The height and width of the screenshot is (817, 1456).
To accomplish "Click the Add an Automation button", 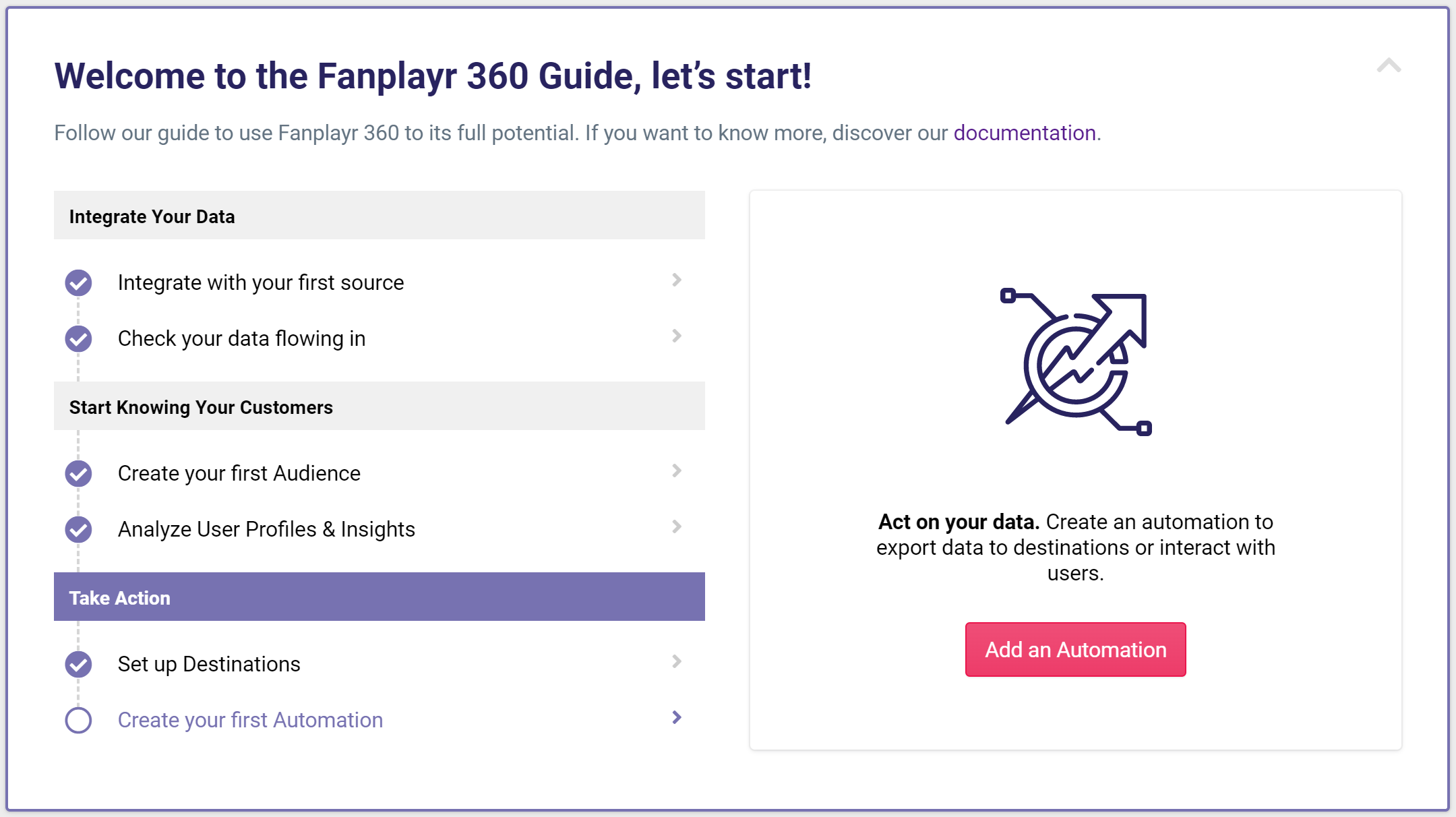I will tap(1075, 649).
